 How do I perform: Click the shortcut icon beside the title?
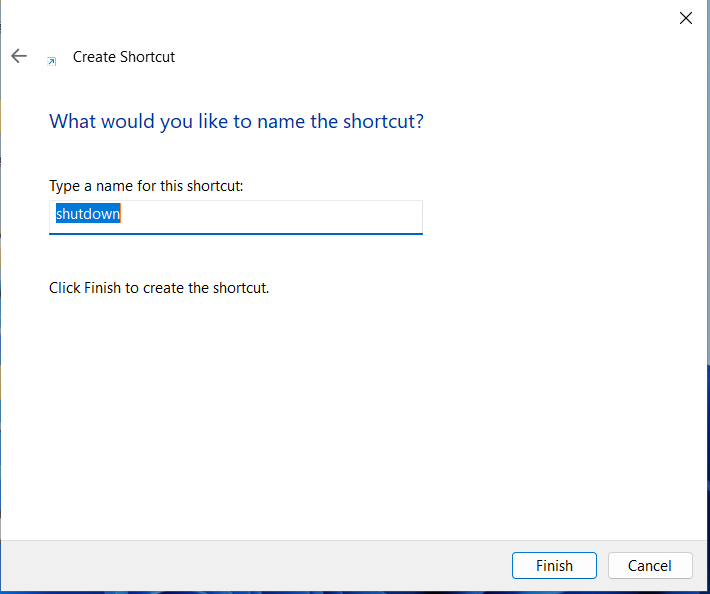coord(52,60)
